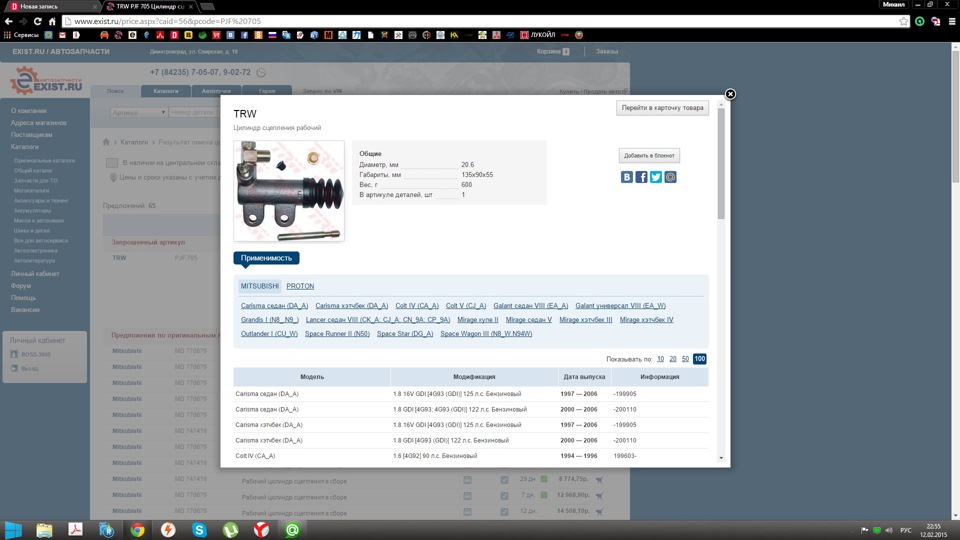
Task: Click the clock icon near phone number
Action: [261, 73]
